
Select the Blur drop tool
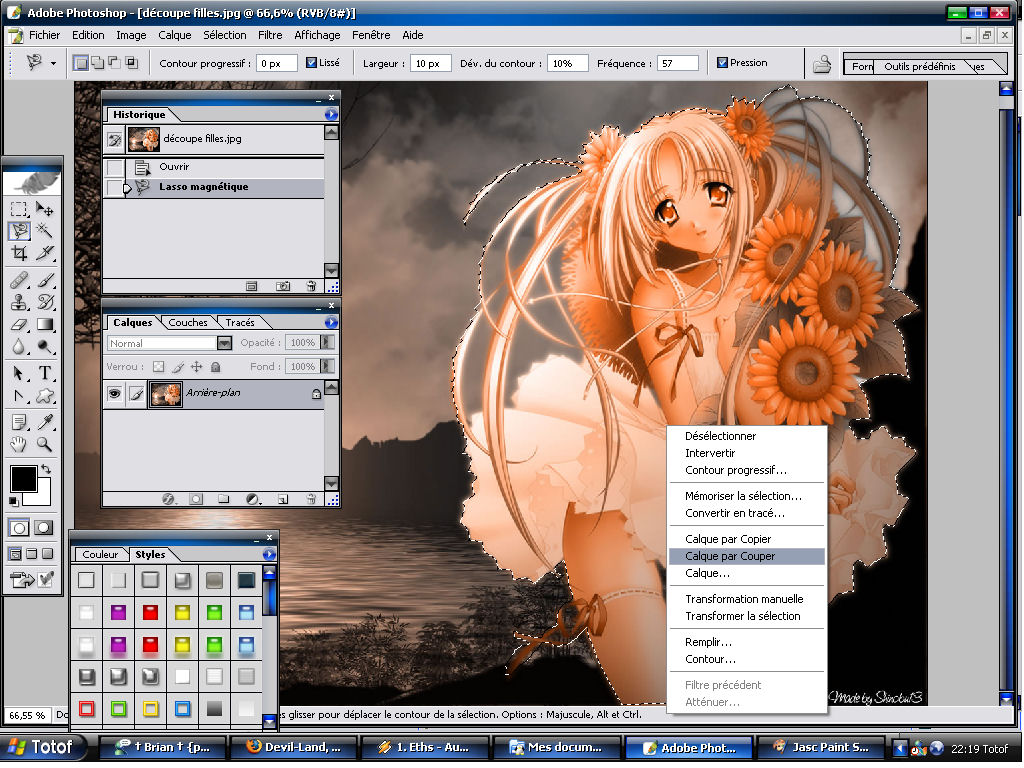click(19, 346)
